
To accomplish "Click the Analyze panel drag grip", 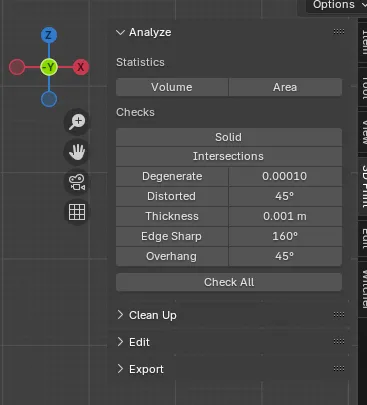I will tap(339, 32).
